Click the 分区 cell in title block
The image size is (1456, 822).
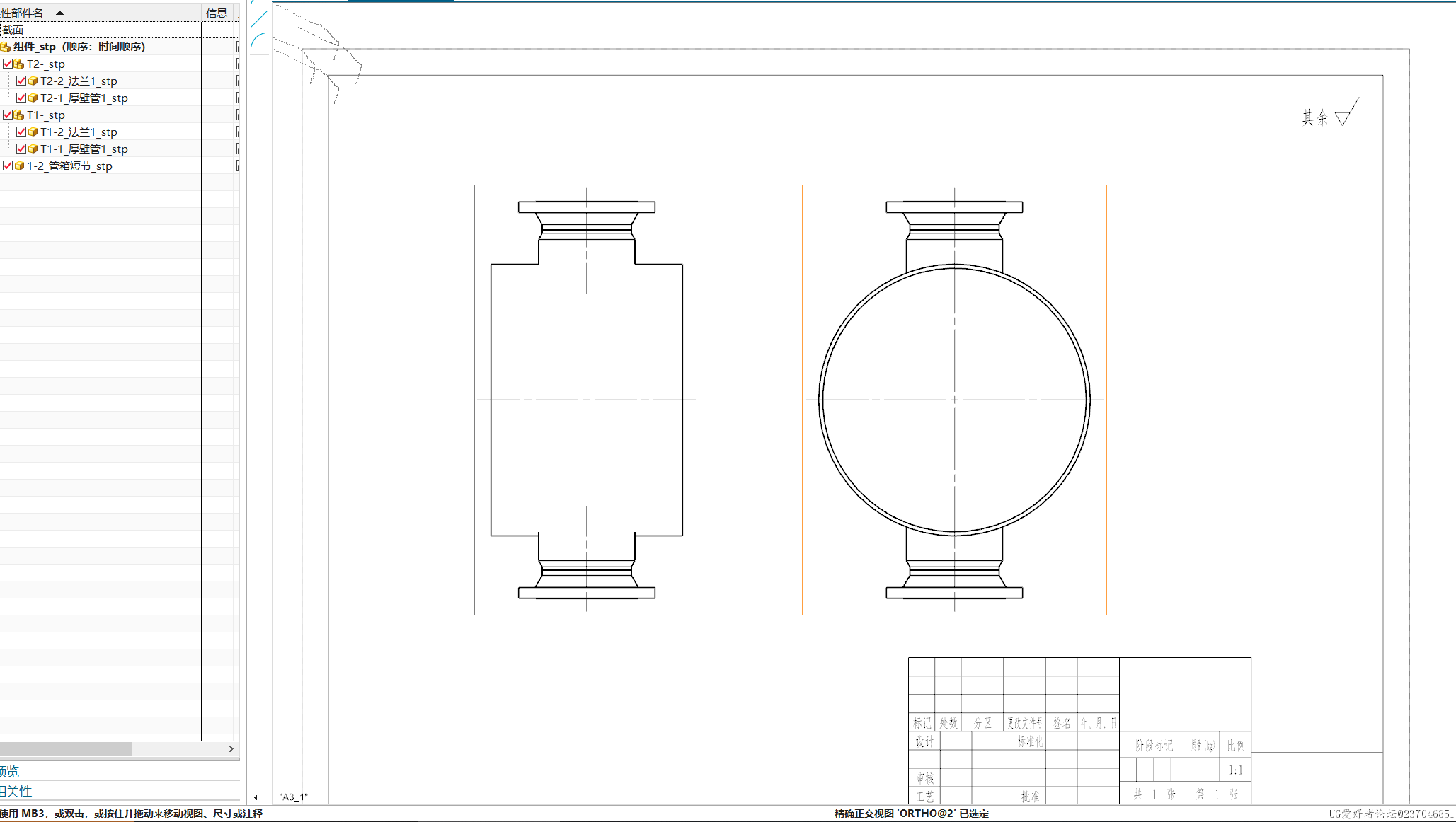click(x=982, y=723)
